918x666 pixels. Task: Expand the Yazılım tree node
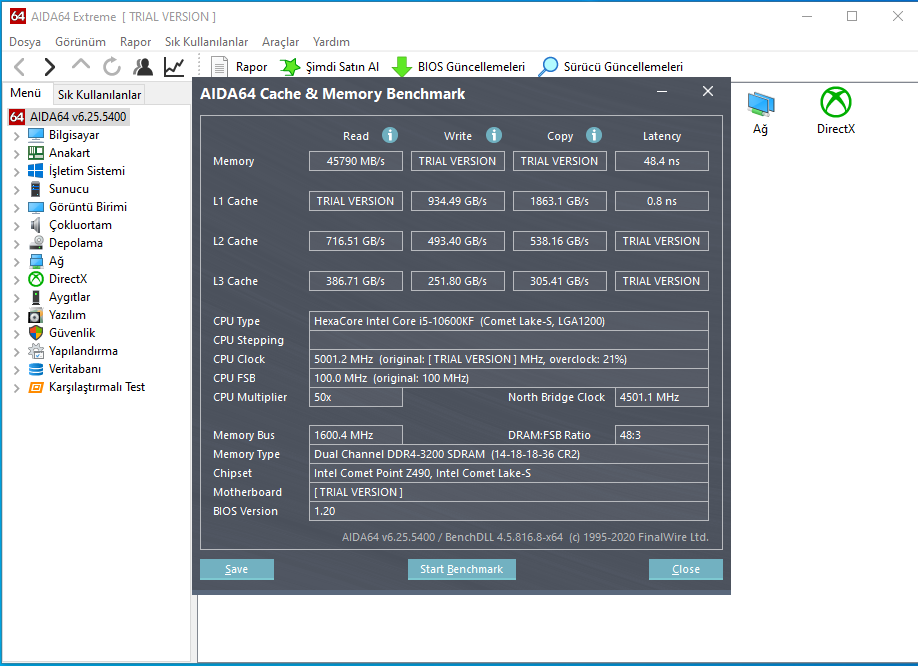16,316
